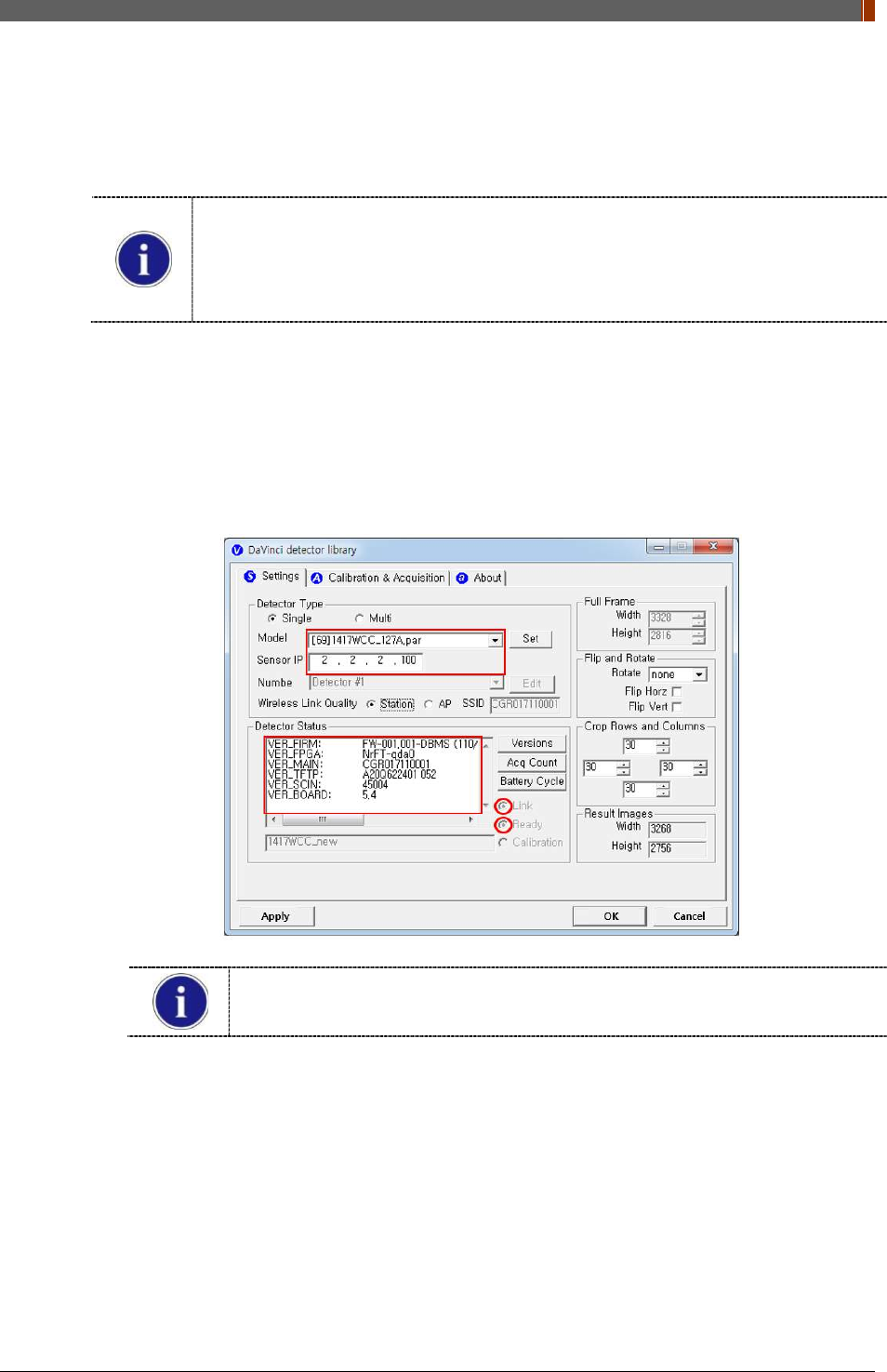Click the VER_FIRM line in the status list

click(x=373, y=744)
